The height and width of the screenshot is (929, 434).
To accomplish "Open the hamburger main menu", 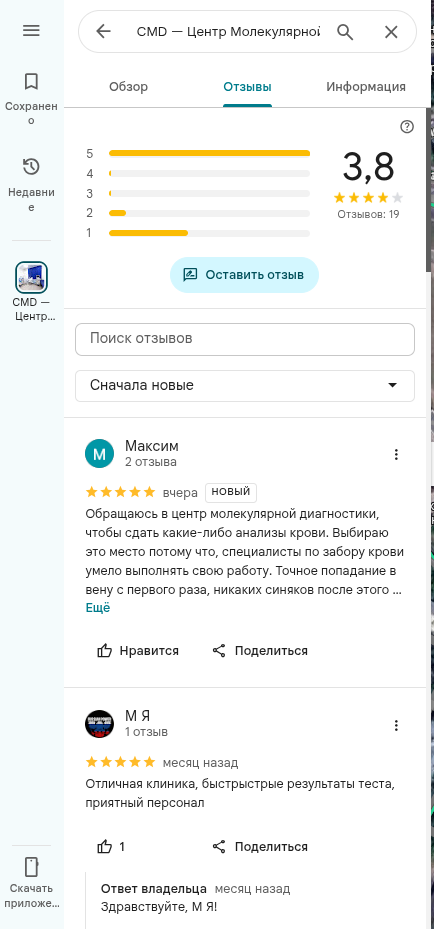I will [31, 31].
